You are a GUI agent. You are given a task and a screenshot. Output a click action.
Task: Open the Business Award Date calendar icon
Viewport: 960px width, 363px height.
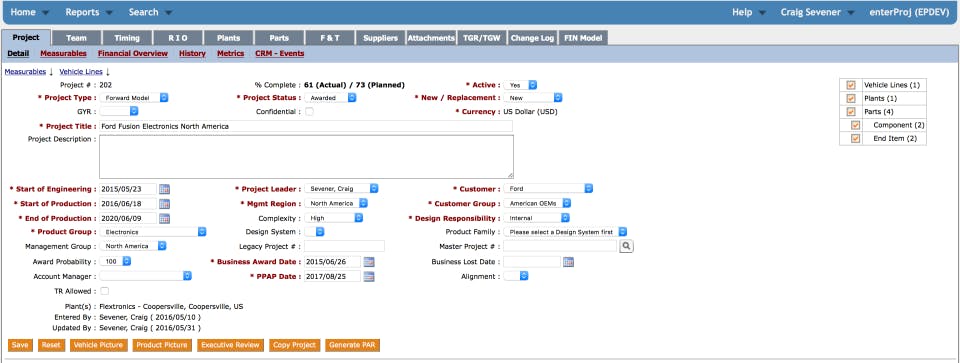pyautogui.click(x=369, y=262)
